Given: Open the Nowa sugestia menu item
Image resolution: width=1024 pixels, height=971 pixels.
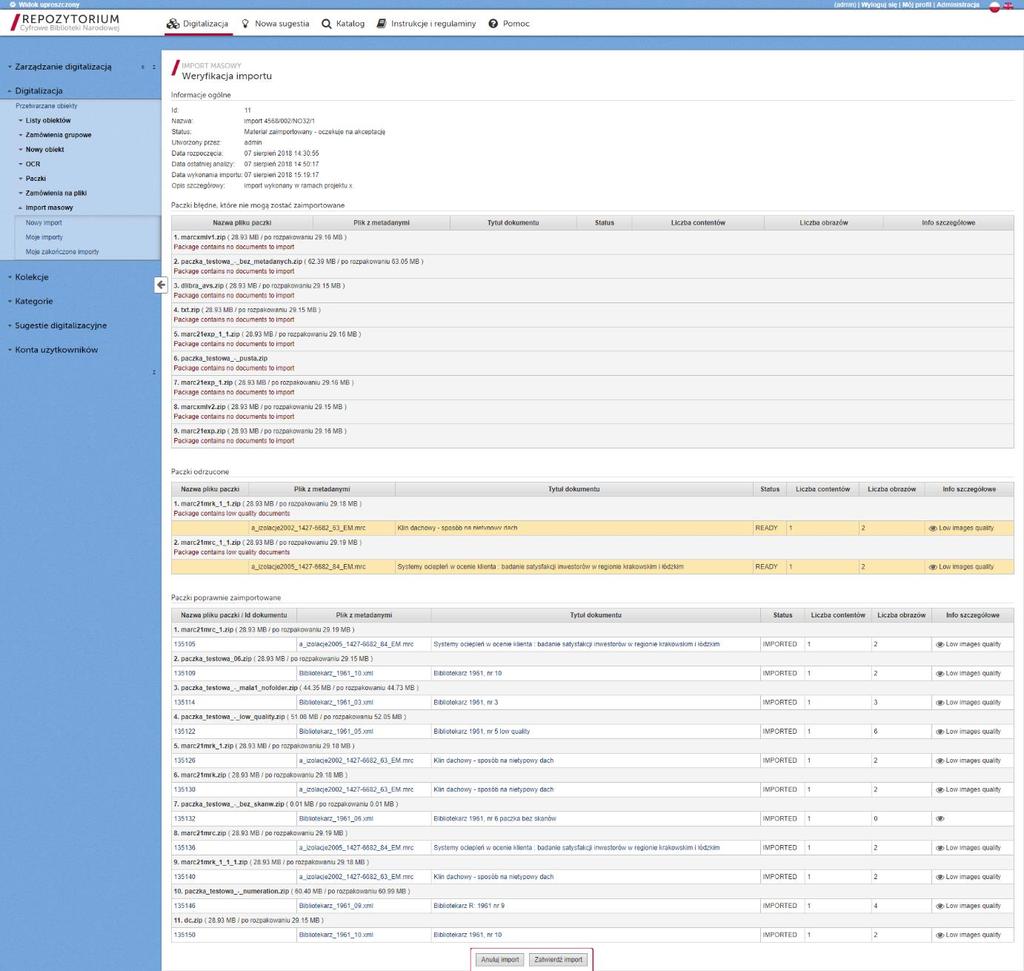Looking at the screenshot, I should tap(275, 24).
